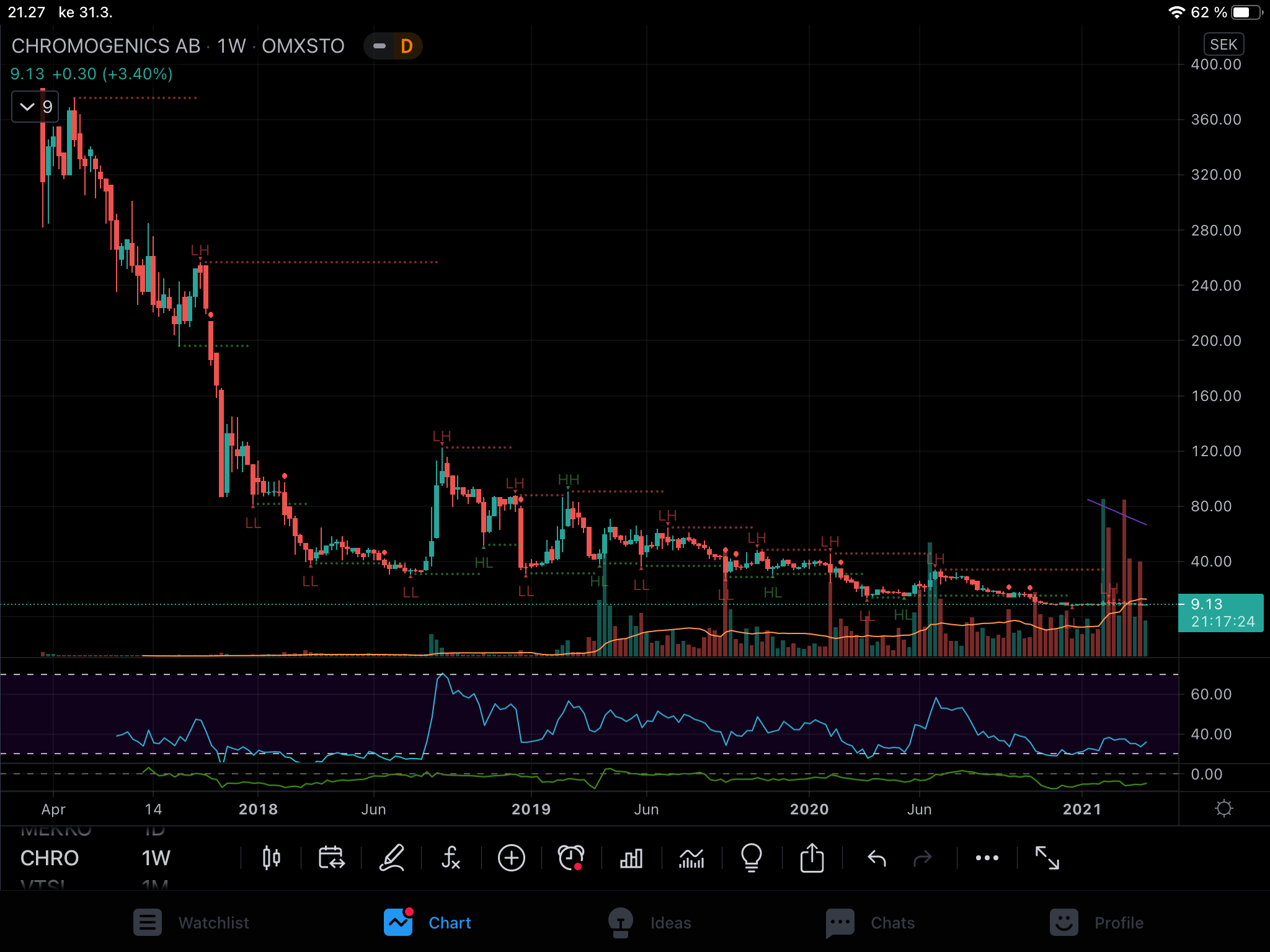Expand the collapsed indicator legend labeled 9
The image size is (1270, 952).
click(35, 107)
